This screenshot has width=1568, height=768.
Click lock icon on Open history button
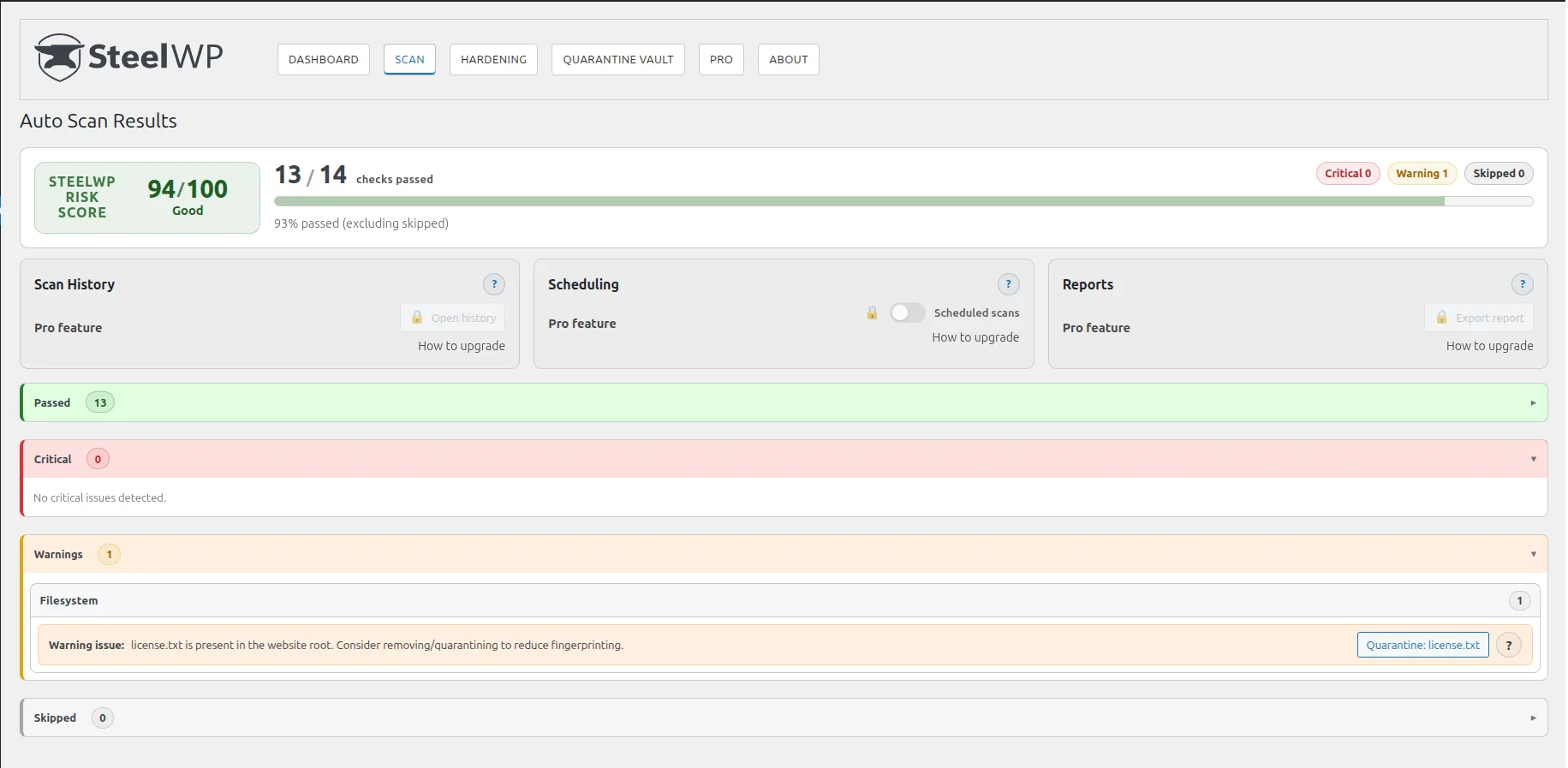pos(417,318)
